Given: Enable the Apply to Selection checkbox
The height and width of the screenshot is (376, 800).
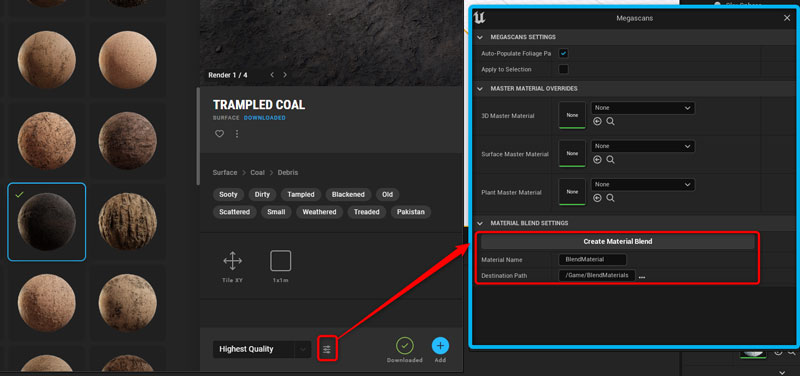Looking at the screenshot, I should pyautogui.click(x=564, y=69).
